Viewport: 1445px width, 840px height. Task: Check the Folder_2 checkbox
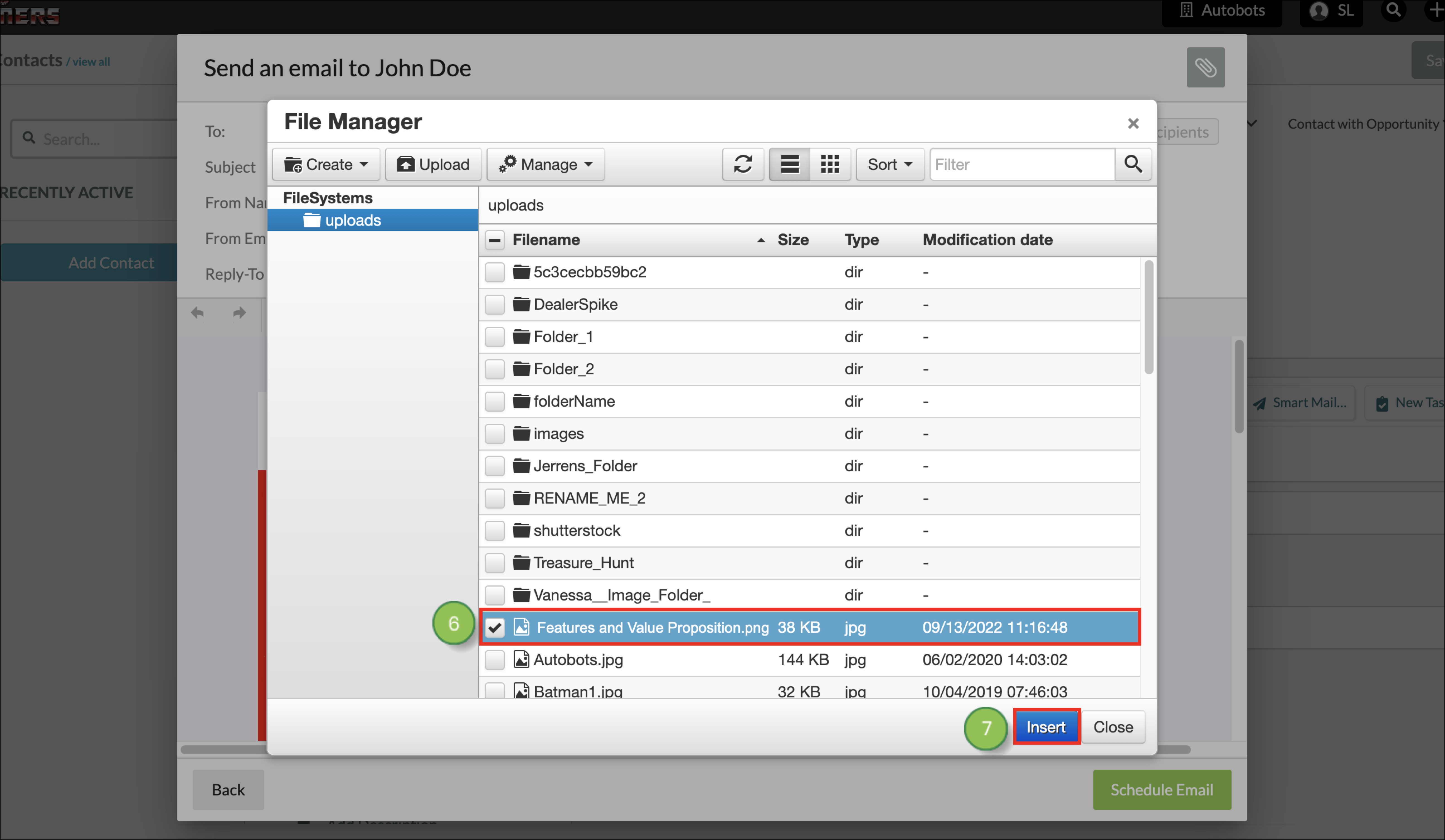click(x=495, y=369)
